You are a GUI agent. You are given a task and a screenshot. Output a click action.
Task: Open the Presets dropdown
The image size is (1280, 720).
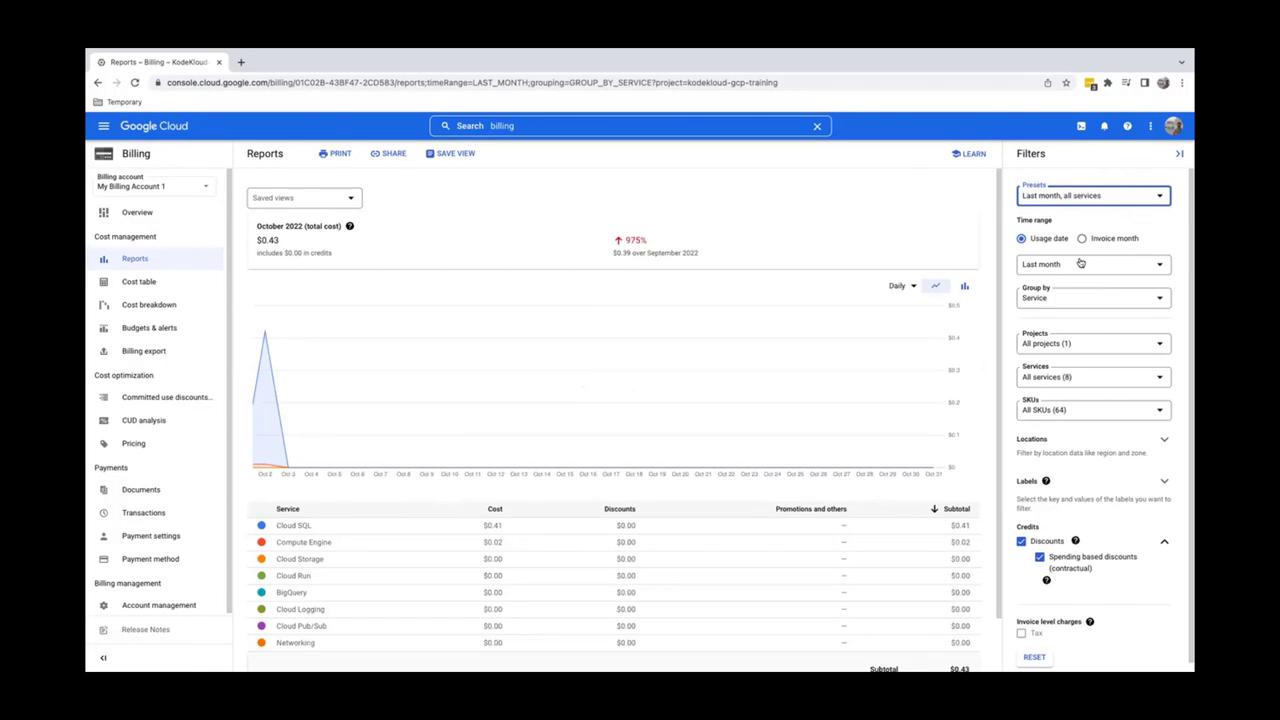[x=1093, y=195]
